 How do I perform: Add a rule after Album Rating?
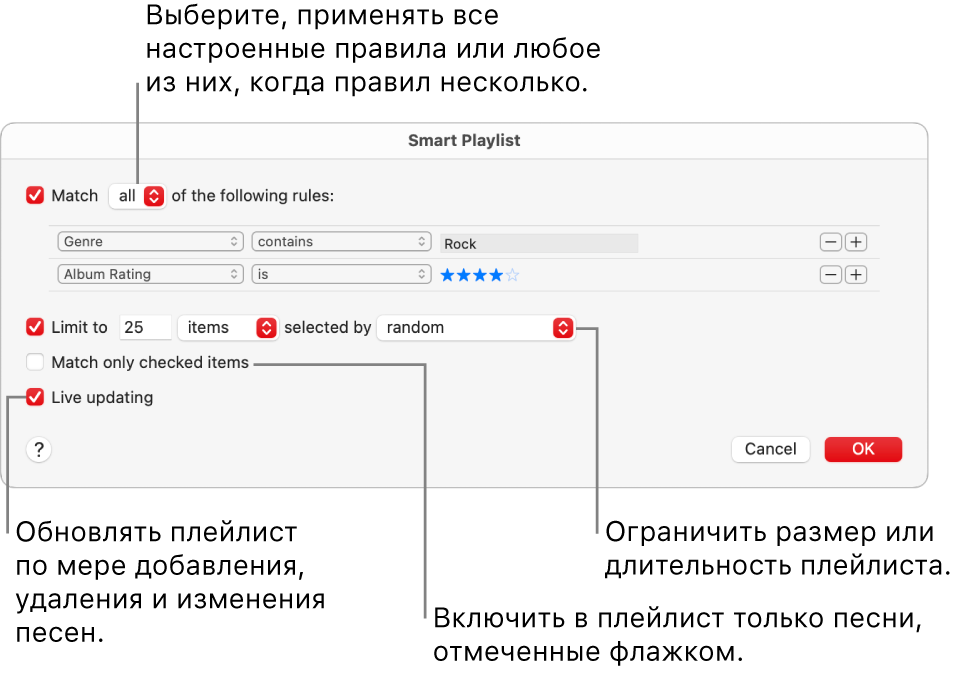point(856,275)
